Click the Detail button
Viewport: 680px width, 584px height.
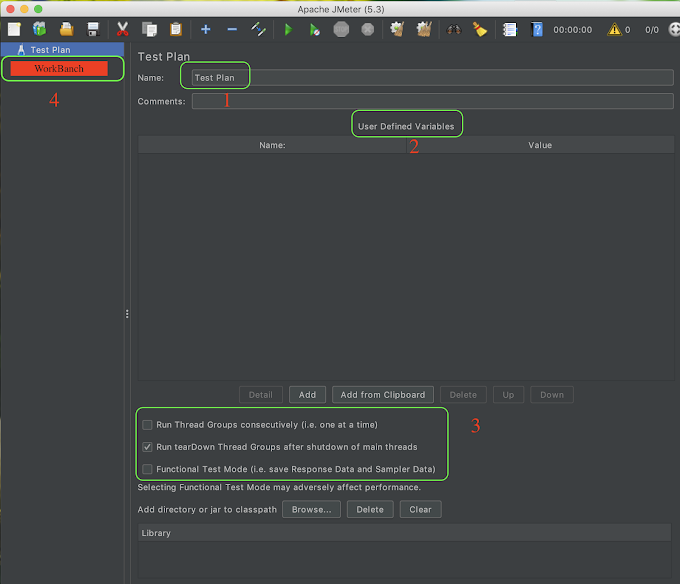tap(261, 395)
